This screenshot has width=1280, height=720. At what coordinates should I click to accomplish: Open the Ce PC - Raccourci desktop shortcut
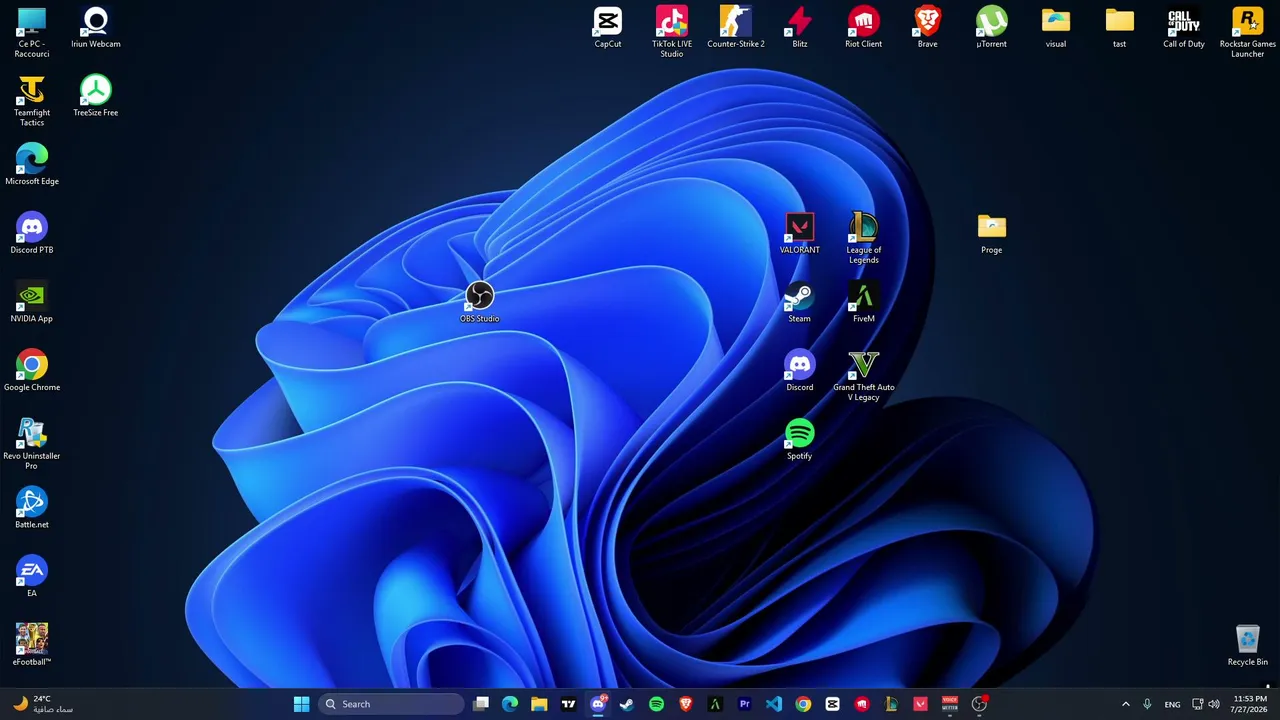point(32,32)
